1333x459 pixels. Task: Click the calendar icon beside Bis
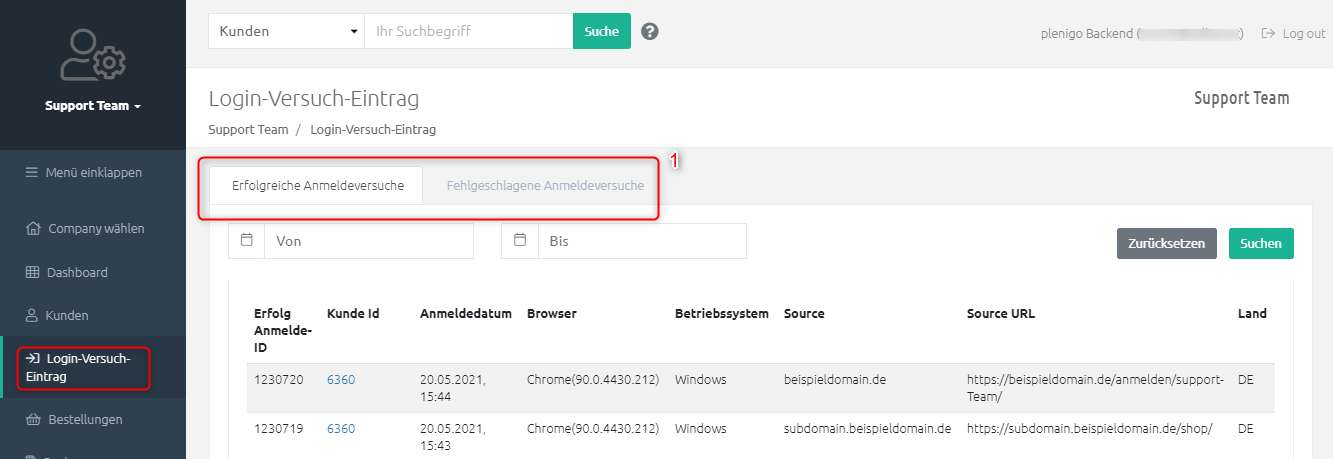[520, 241]
